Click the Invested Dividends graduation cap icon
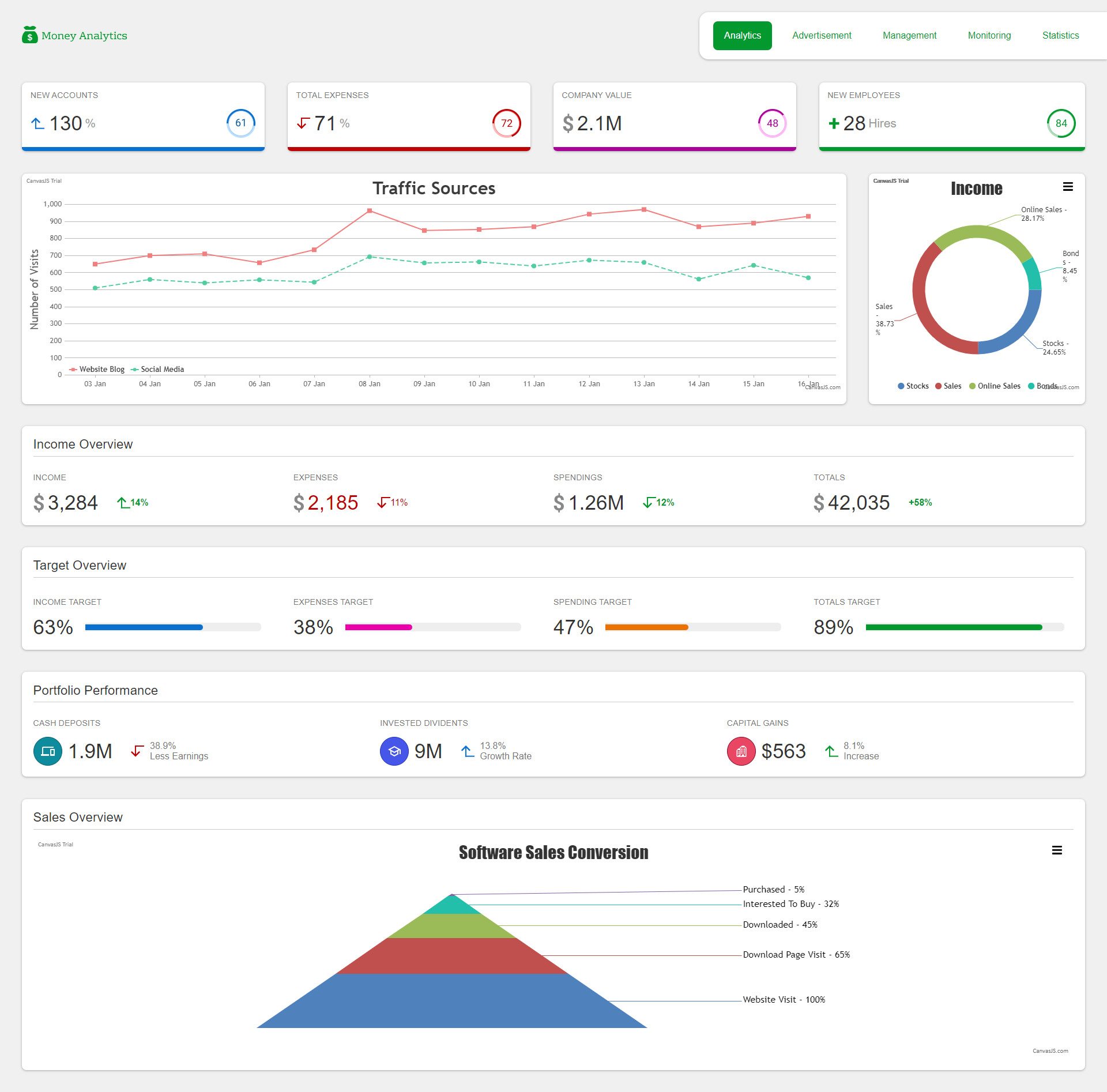Image resolution: width=1107 pixels, height=1092 pixels. coord(394,751)
